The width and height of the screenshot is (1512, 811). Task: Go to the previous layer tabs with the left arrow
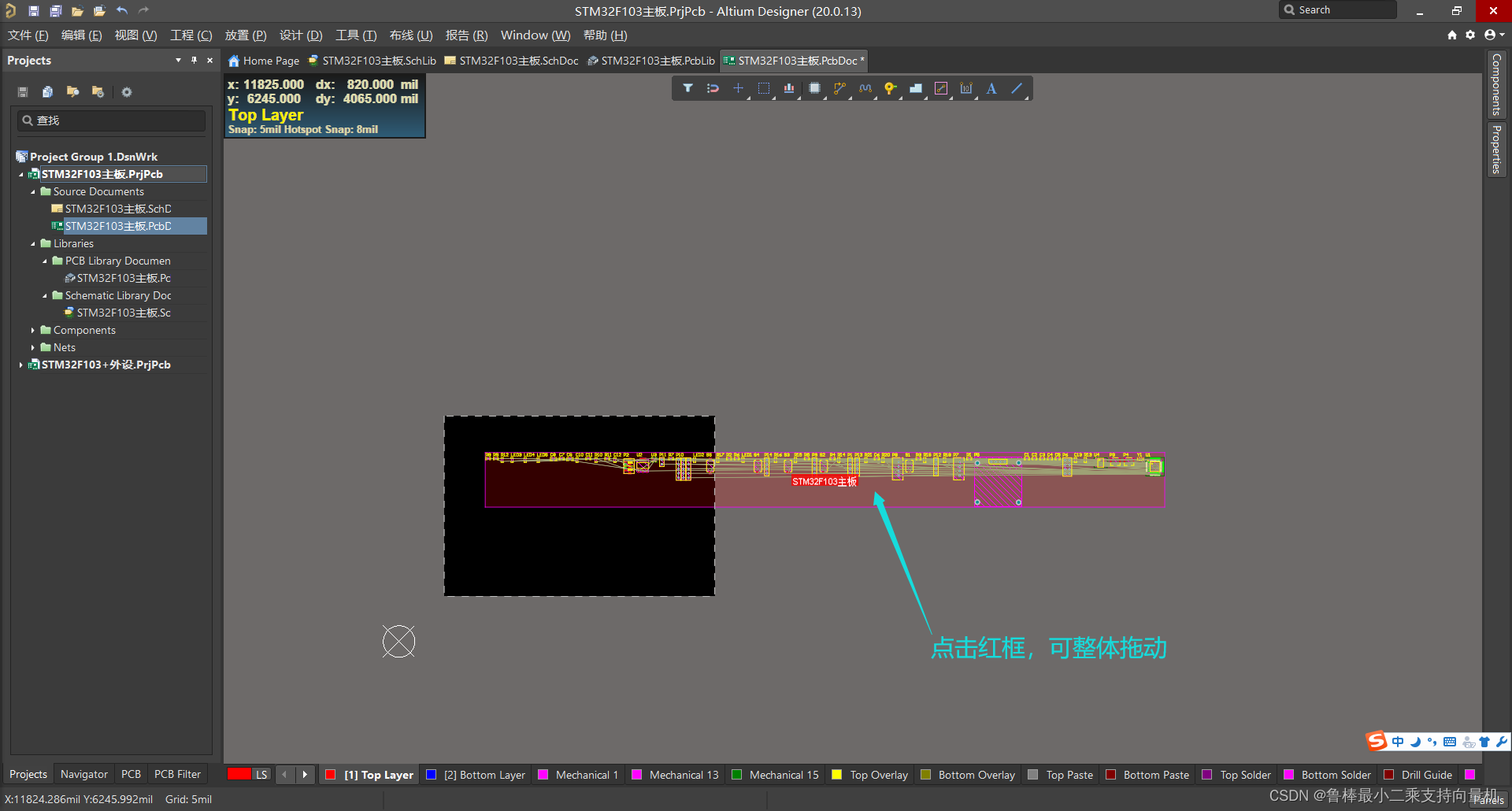[x=284, y=775]
